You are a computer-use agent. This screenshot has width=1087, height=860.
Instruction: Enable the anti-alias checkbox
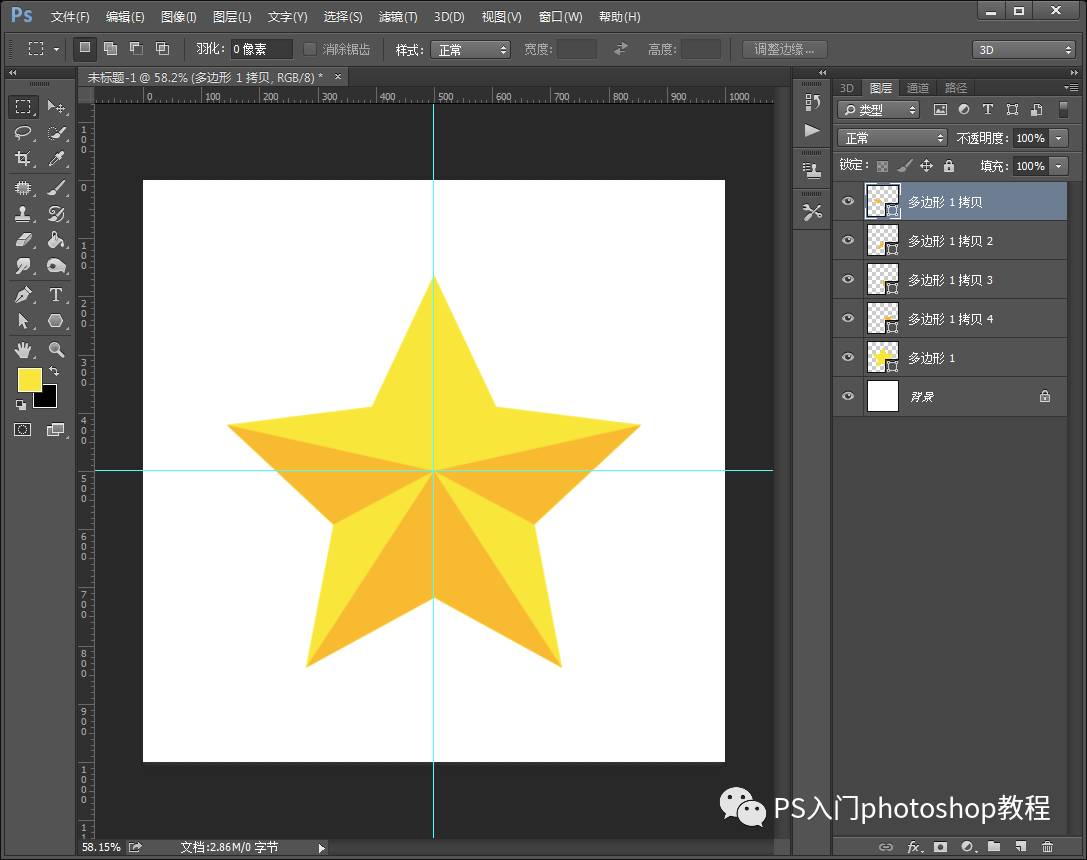pyautogui.click(x=310, y=49)
